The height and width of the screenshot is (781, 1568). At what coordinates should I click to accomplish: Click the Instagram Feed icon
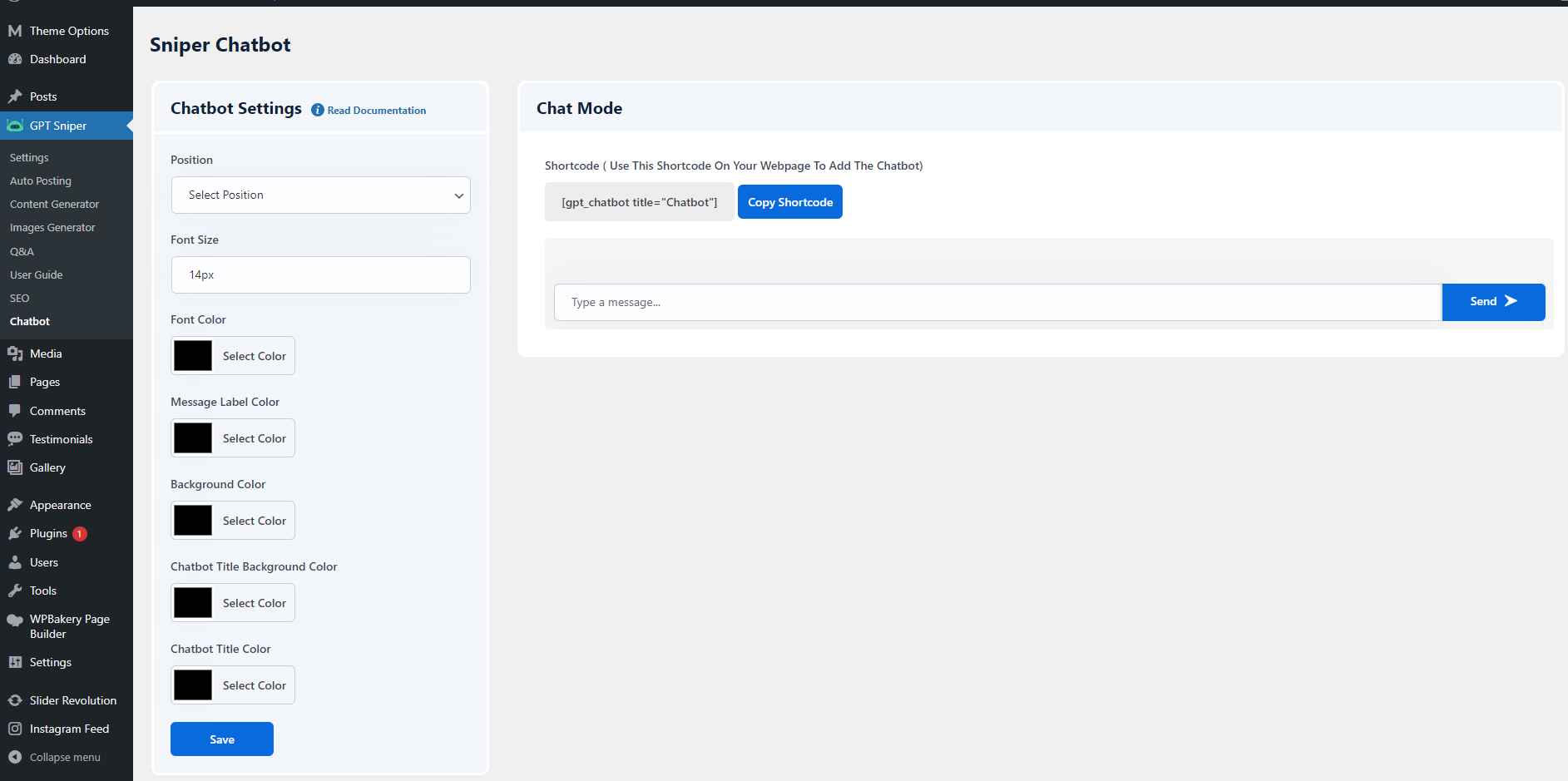15,729
